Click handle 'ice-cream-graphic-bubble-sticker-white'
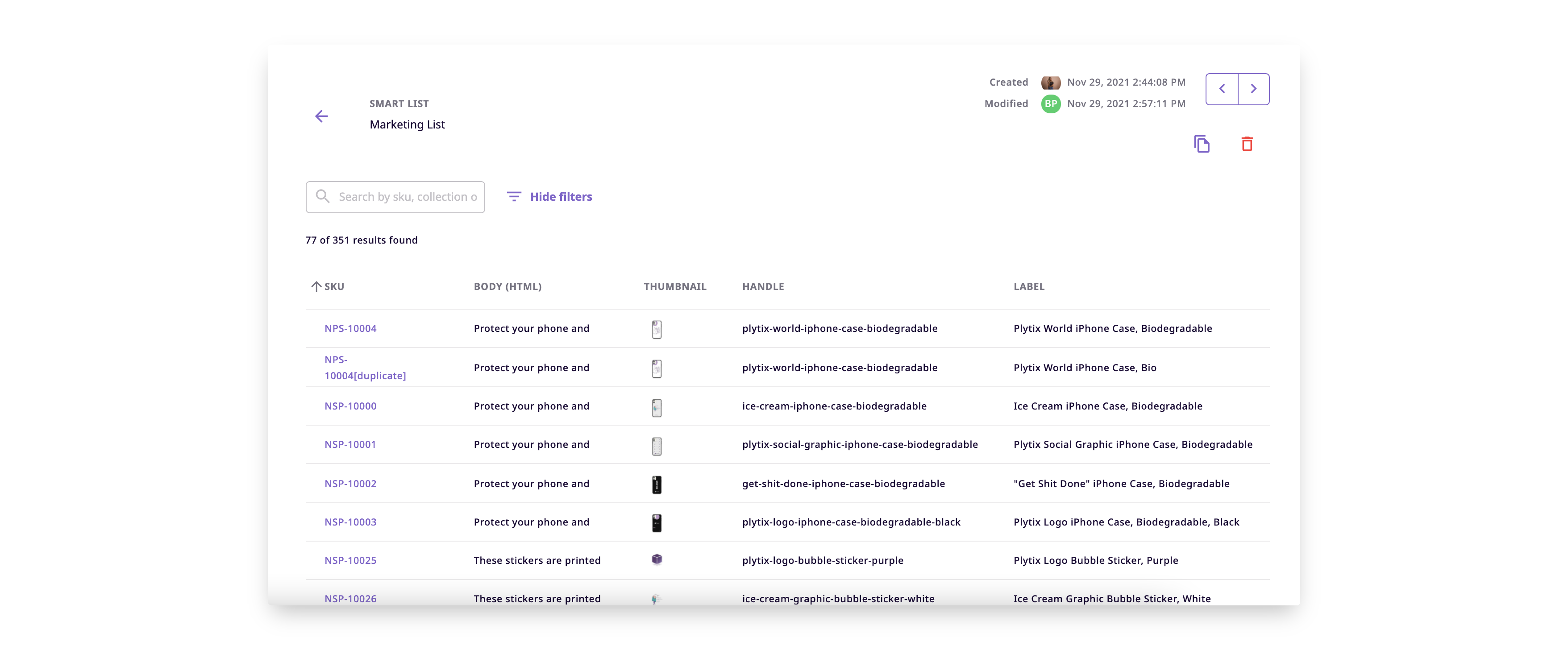This screenshot has width=1568, height=650. [838, 598]
